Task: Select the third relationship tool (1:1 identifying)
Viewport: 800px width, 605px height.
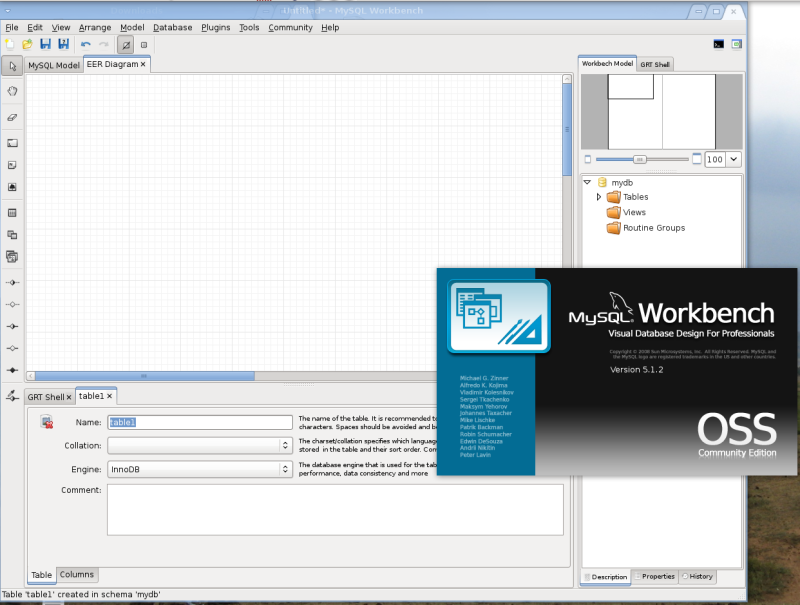Action: [x=12, y=326]
